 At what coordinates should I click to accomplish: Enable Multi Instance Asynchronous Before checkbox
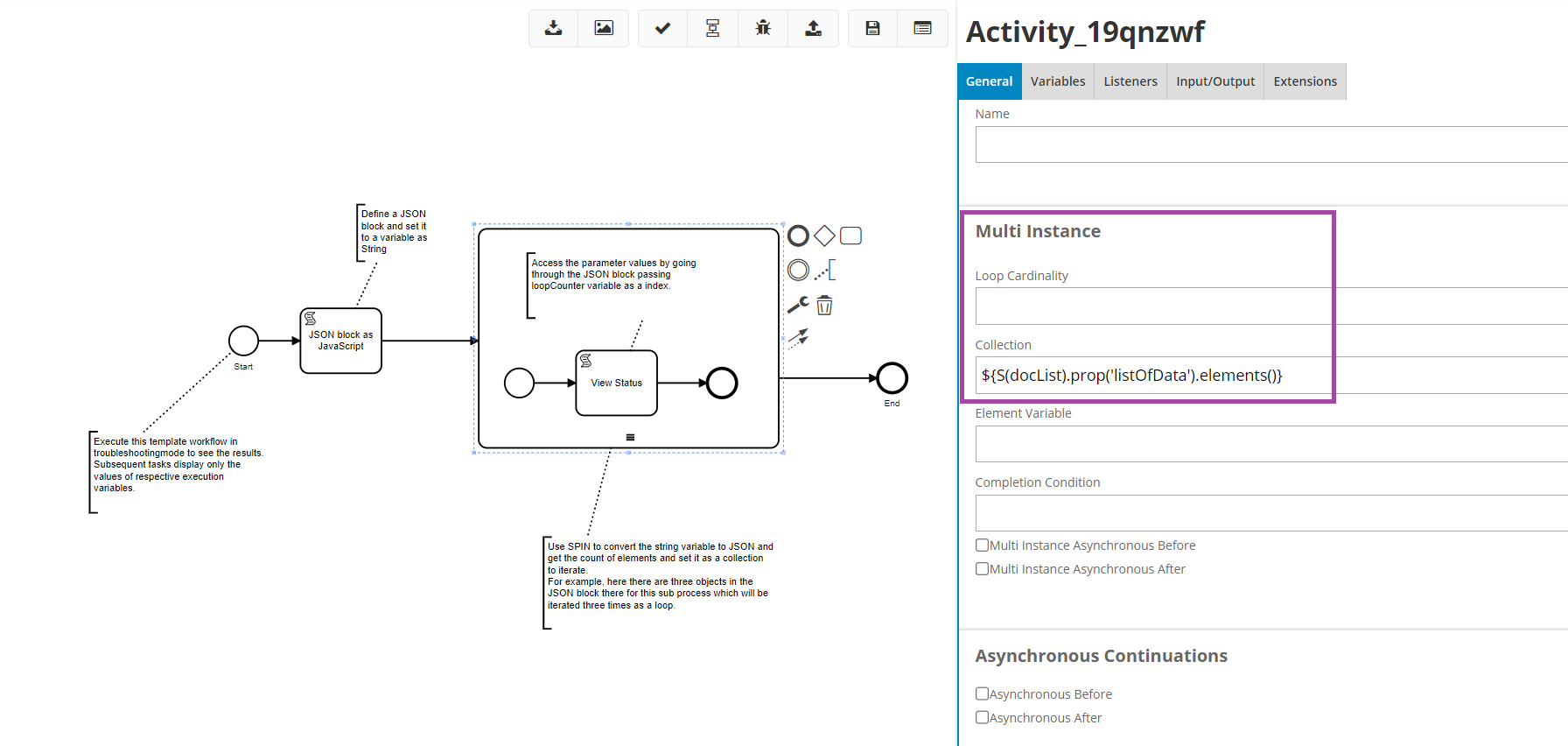983,545
